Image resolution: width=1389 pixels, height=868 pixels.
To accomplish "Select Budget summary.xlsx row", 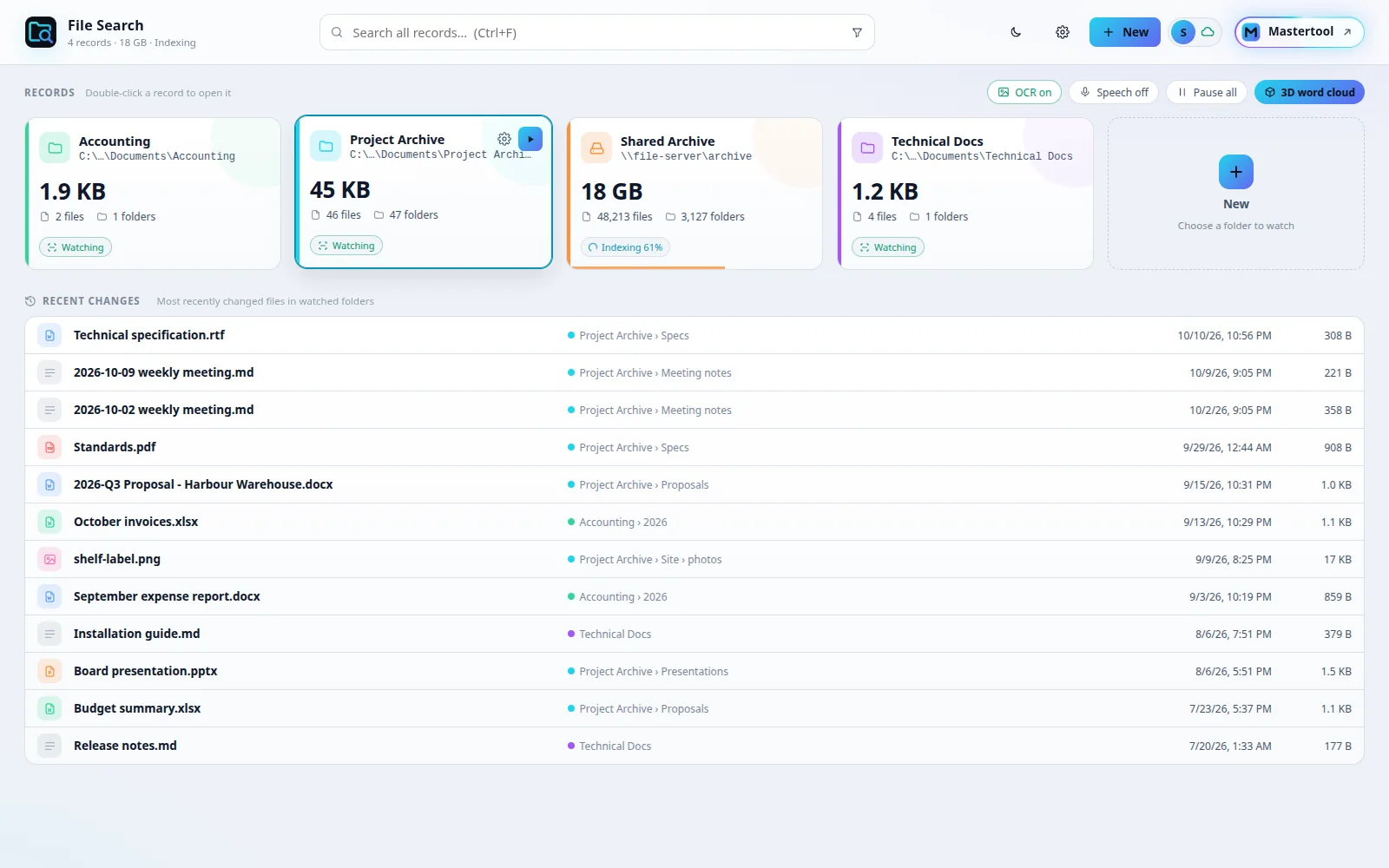I will coord(694,708).
